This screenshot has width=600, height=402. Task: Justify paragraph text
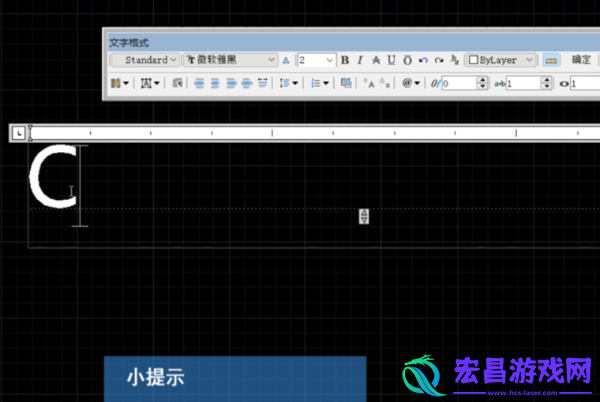(x=247, y=83)
